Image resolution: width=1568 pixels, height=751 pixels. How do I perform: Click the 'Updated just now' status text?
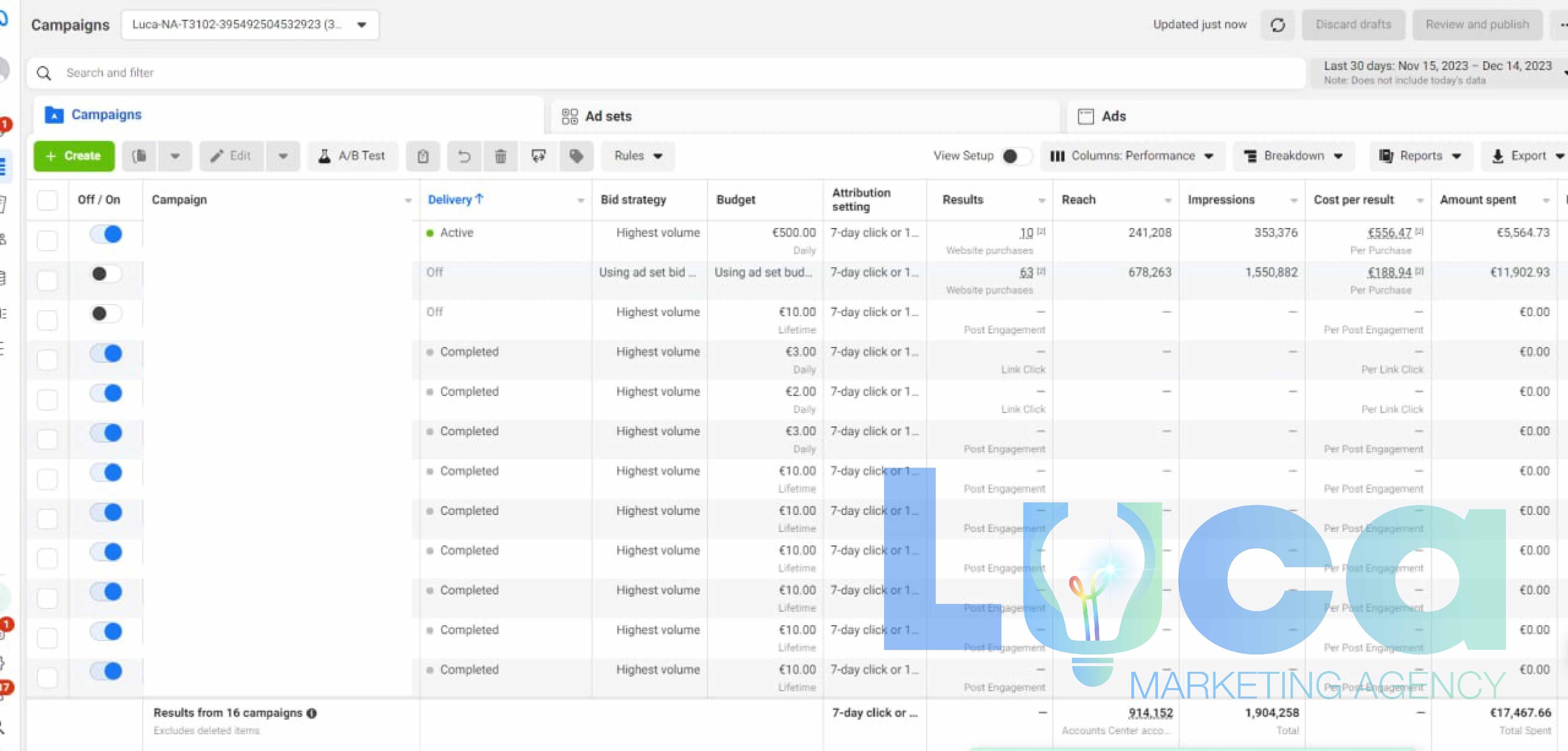pyautogui.click(x=1200, y=25)
